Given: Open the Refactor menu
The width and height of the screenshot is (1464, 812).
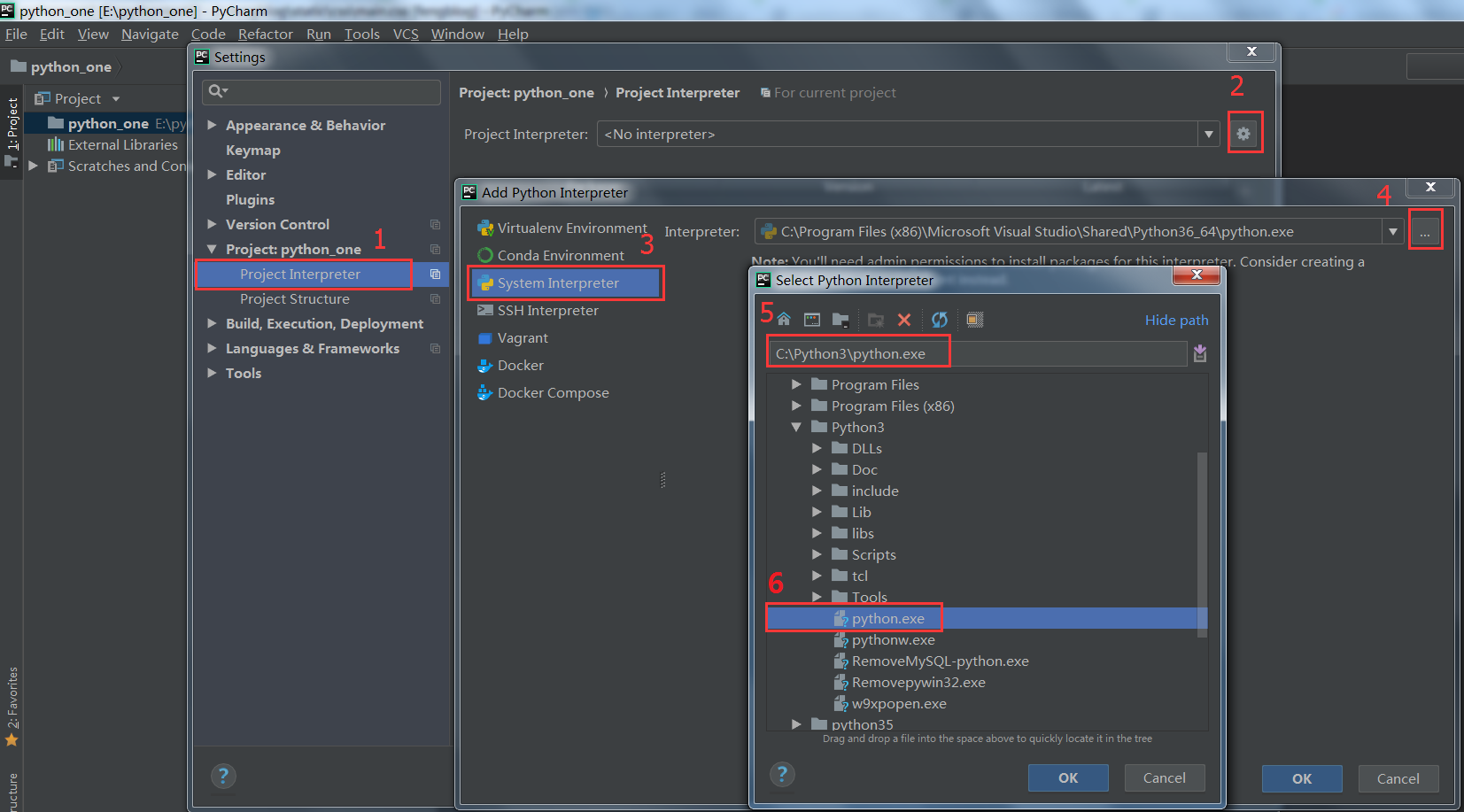Looking at the screenshot, I should coord(266,35).
